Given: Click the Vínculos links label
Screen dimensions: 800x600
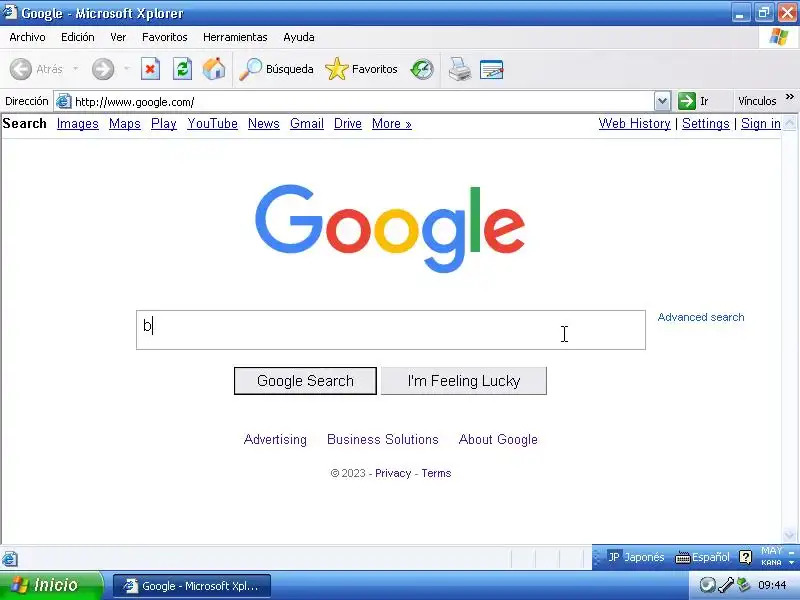Looking at the screenshot, I should tap(757, 101).
